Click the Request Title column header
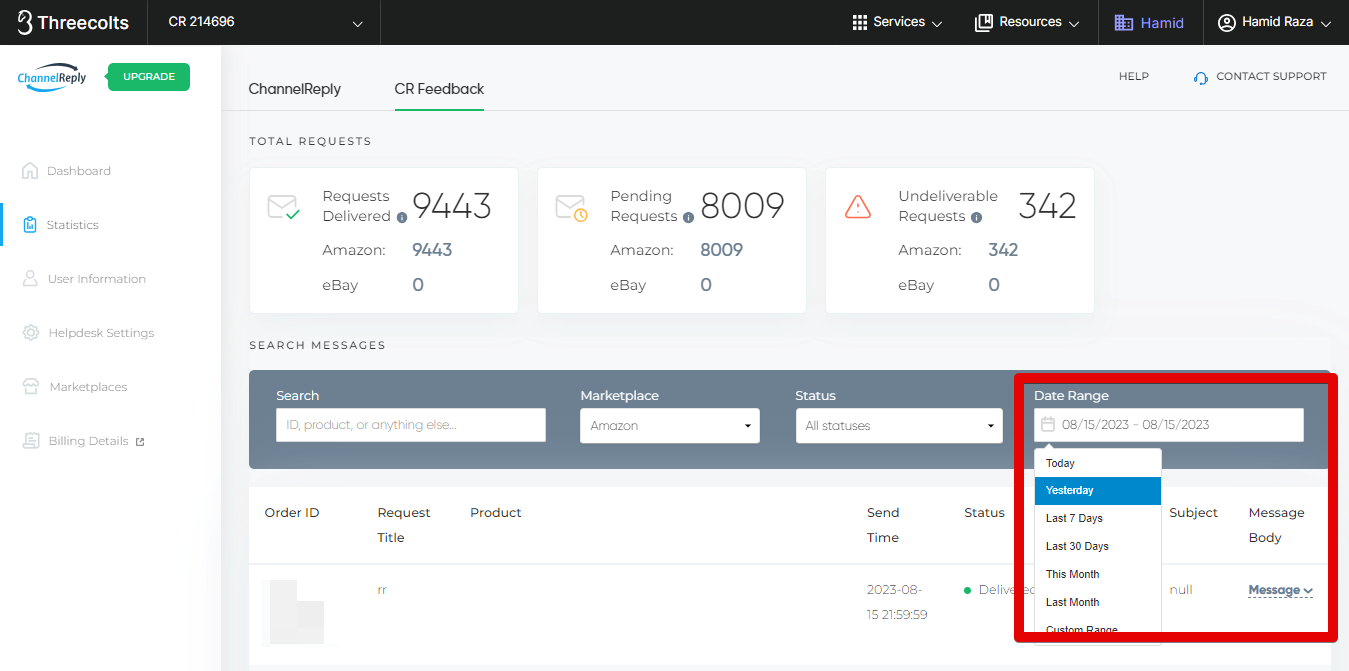Screen dimensions: 1349x671 pos(404,525)
